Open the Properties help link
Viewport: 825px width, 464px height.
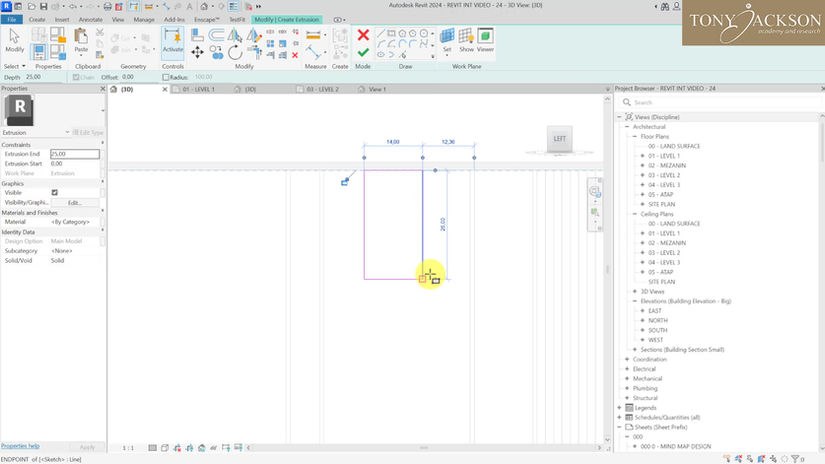pos(20,446)
